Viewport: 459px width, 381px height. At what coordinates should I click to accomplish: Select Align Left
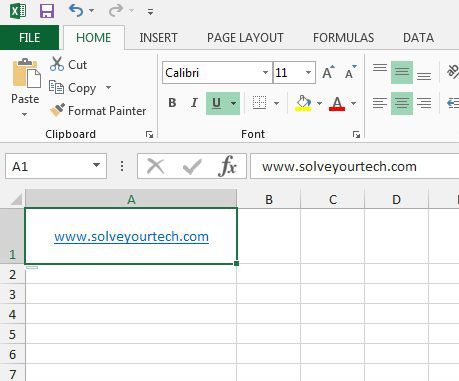click(380, 103)
